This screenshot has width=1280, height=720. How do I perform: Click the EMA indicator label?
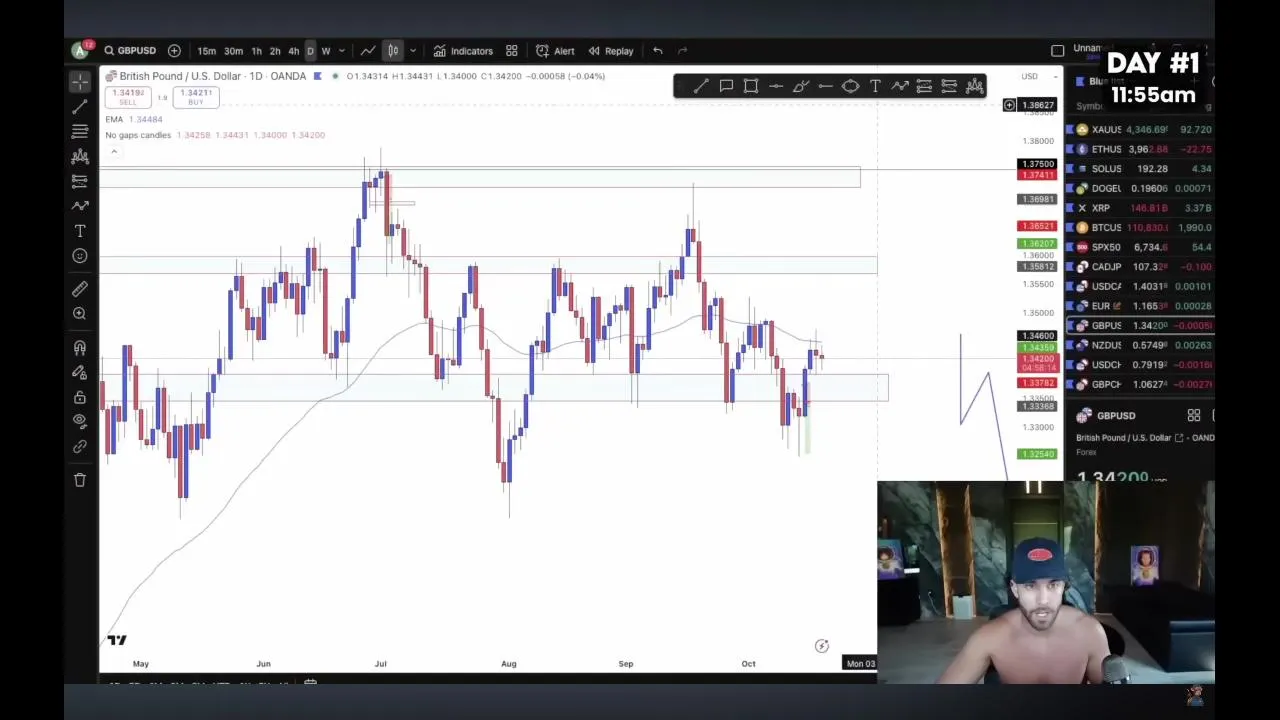(114, 119)
